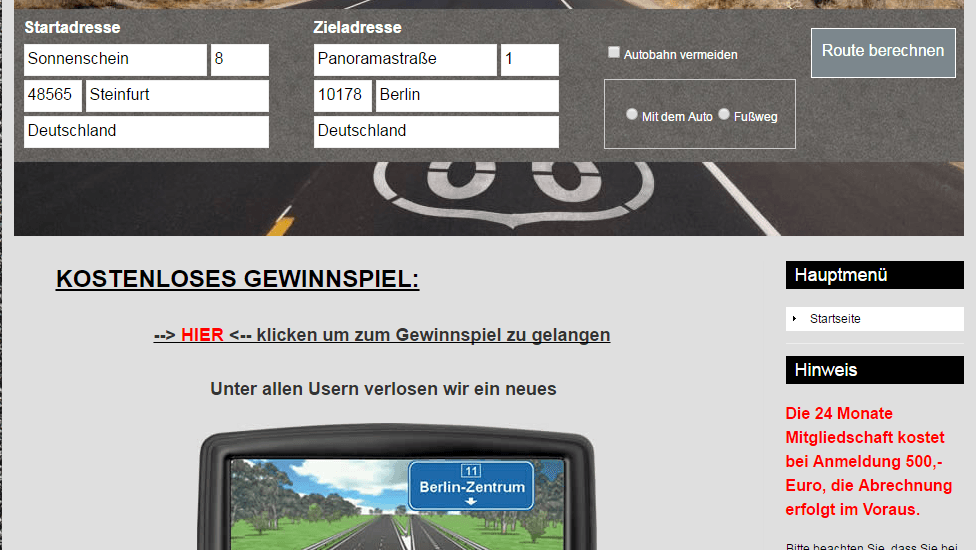The height and width of the screenshot is (550, 976).
Task: Click the Zieladresse country field
Action: point(436,132)
